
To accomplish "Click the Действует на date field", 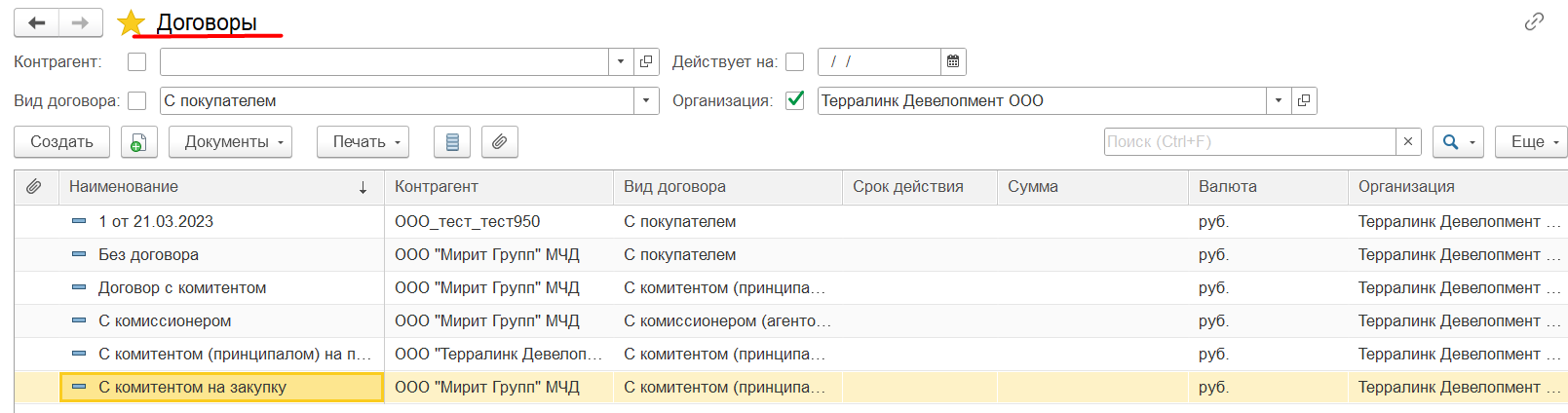I will tap(880, 61).
